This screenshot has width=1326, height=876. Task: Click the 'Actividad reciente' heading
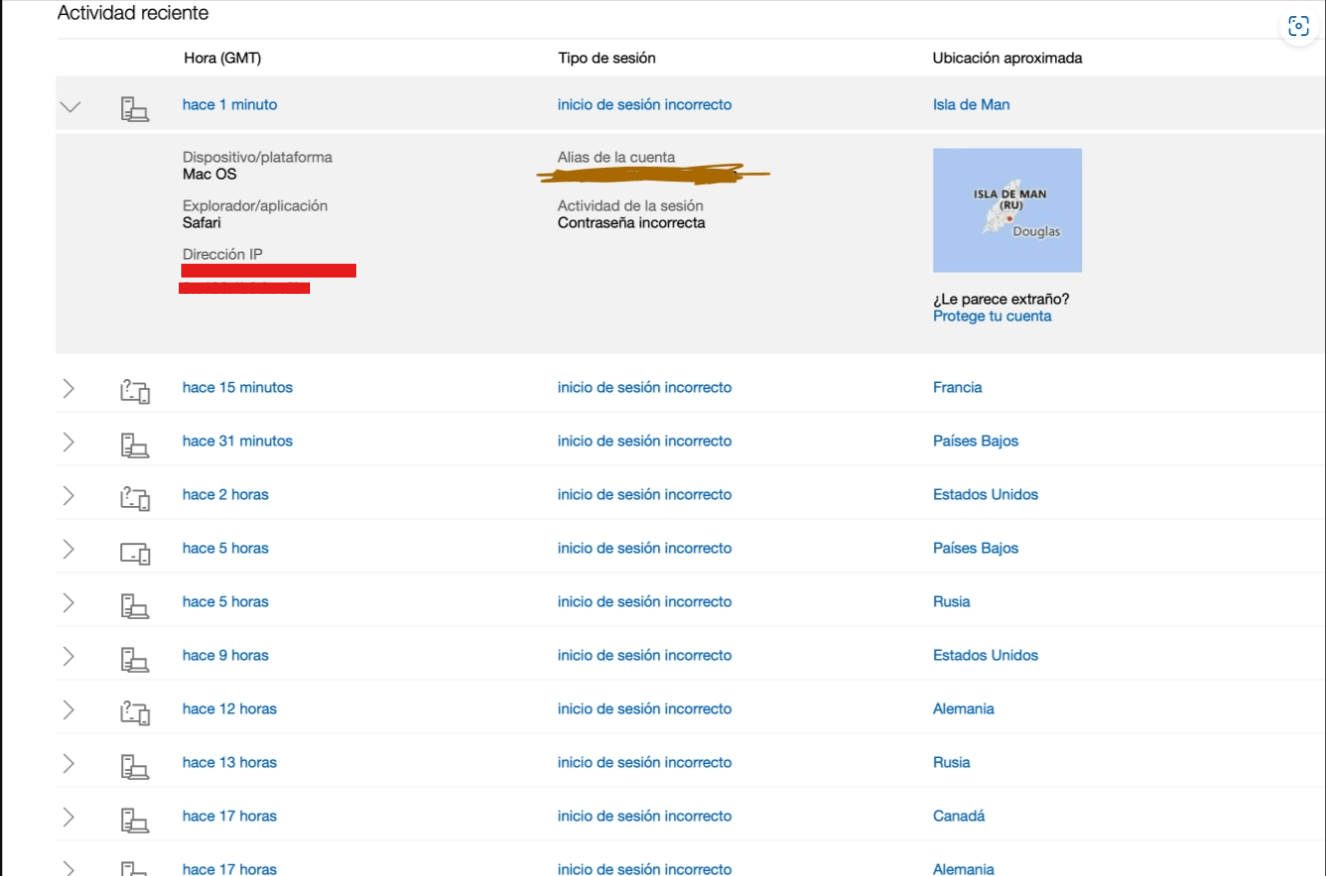133,14
